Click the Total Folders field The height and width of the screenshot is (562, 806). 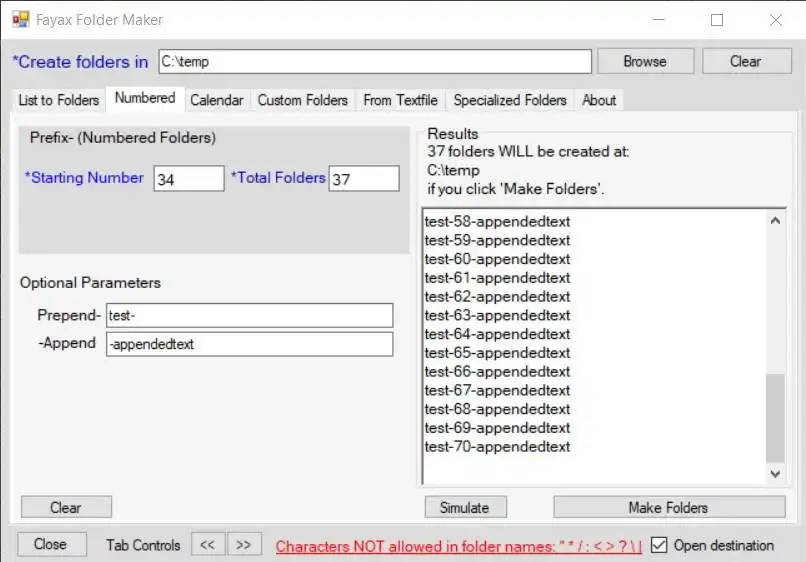(364, 178)
